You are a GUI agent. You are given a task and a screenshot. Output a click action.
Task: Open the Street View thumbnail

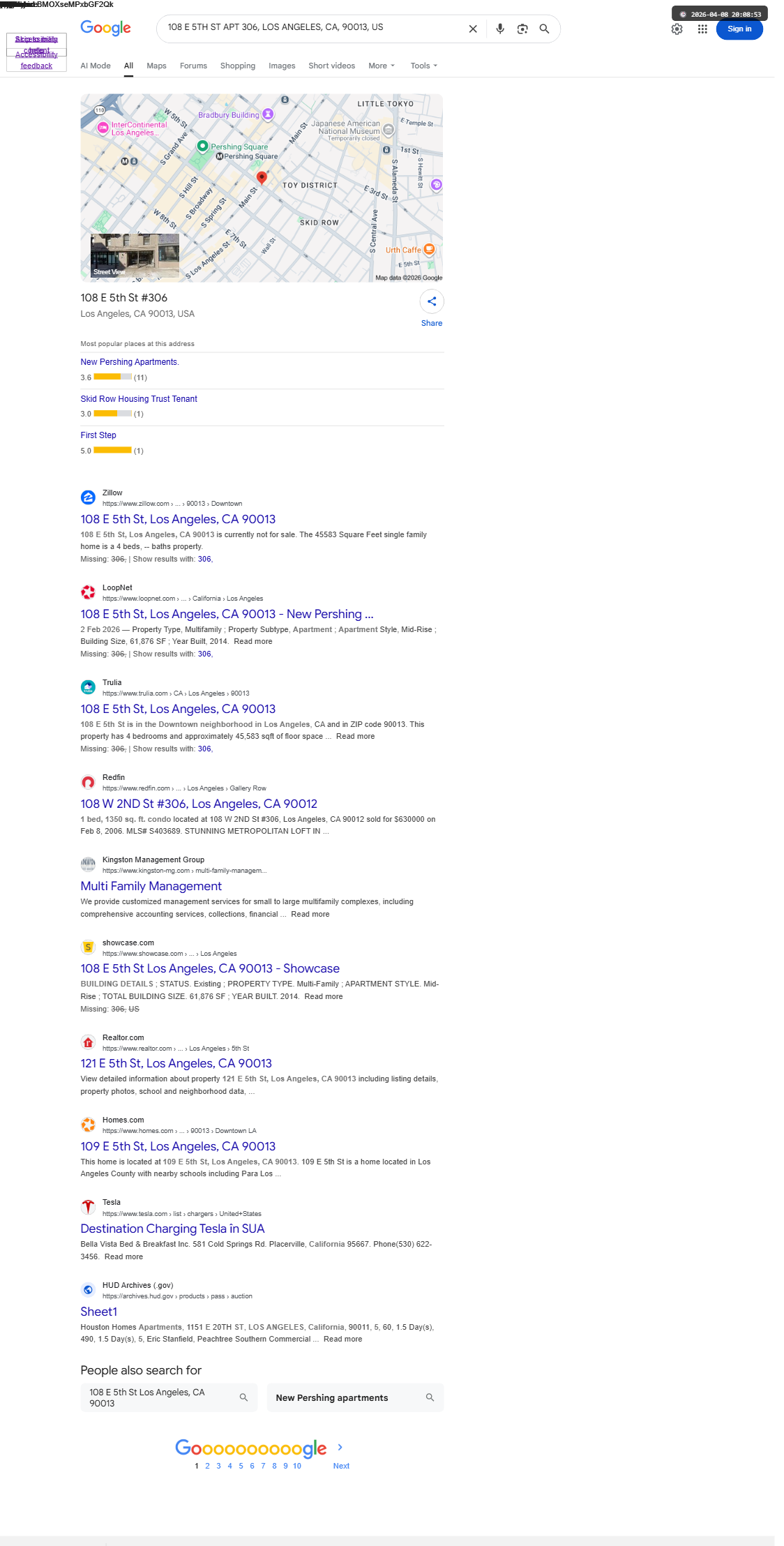135,255
